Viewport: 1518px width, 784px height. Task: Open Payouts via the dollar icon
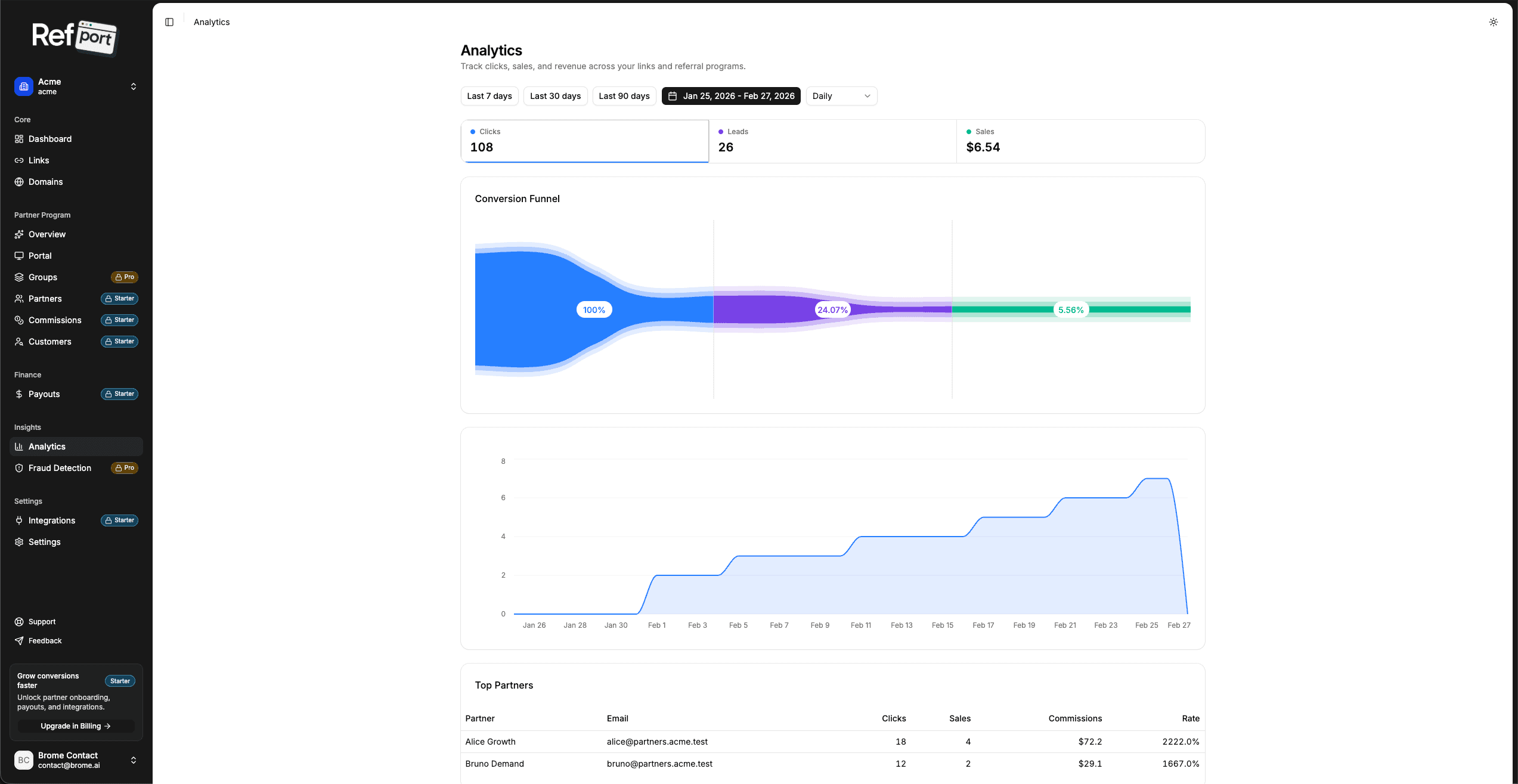19,393
